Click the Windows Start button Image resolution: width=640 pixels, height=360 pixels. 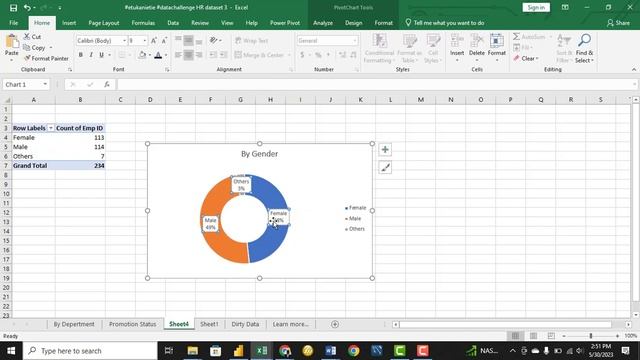(11, 351)
